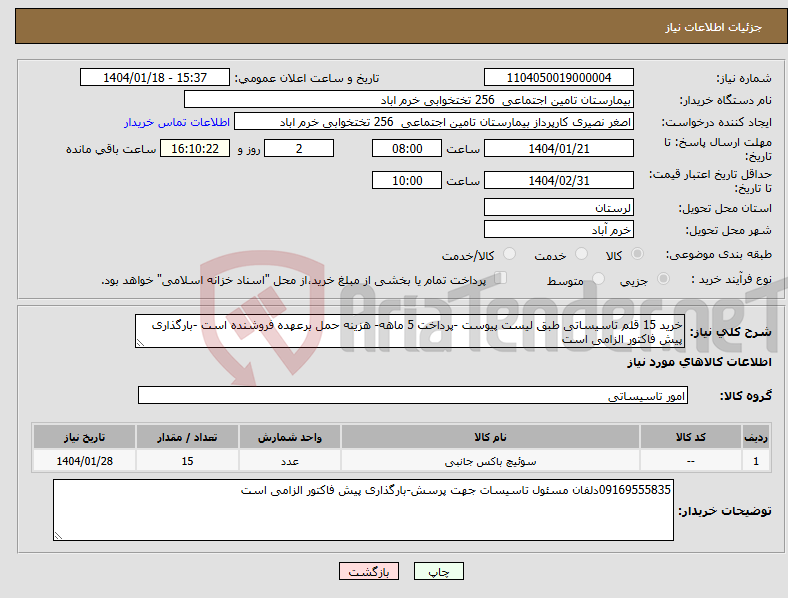Click the اطلاعات کالاهای مورد نیاز heading

700,362
